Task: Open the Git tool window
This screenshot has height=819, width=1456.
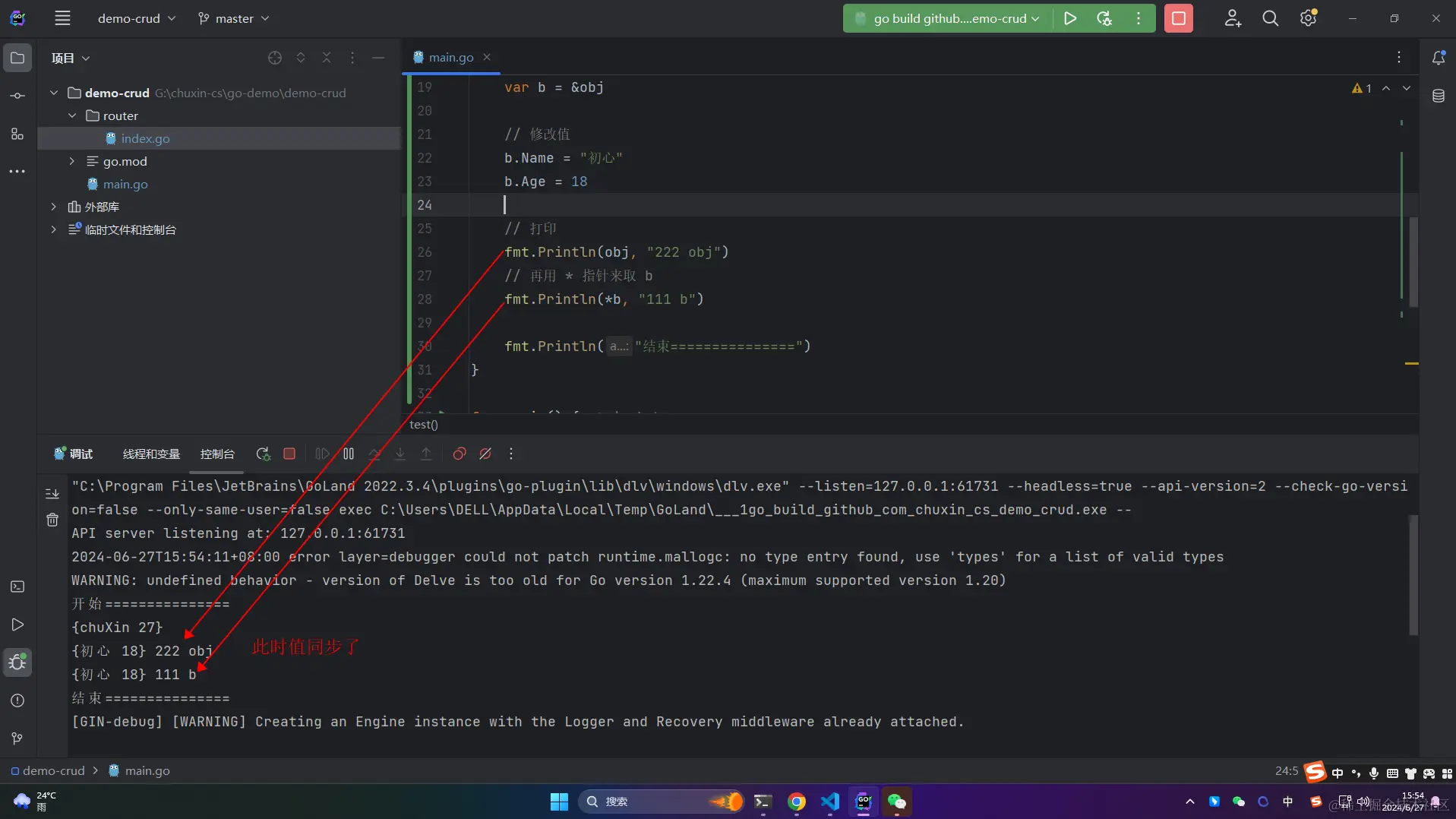Action: [x=17, y=738]
